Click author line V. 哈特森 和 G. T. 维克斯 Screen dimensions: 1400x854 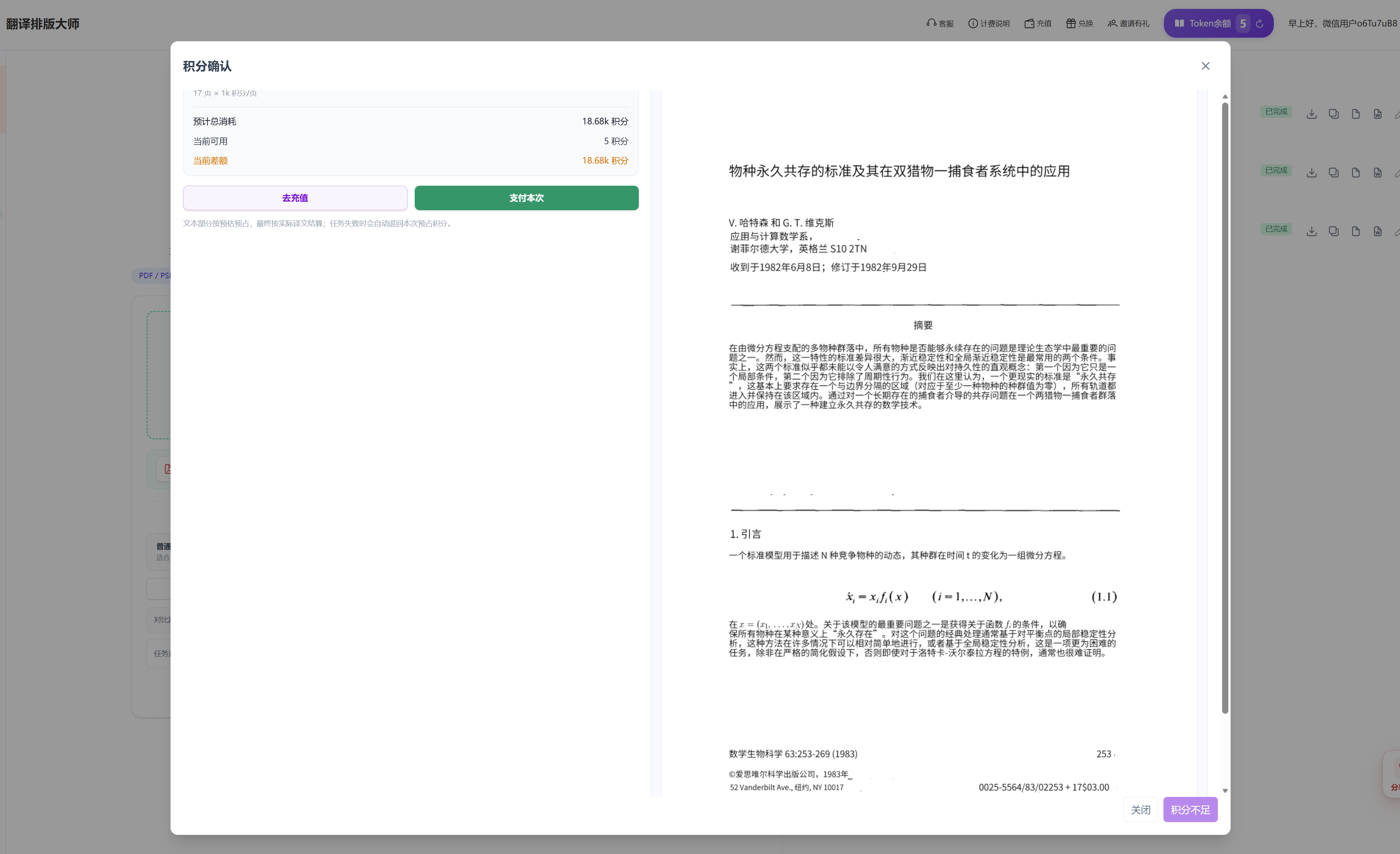781,223
